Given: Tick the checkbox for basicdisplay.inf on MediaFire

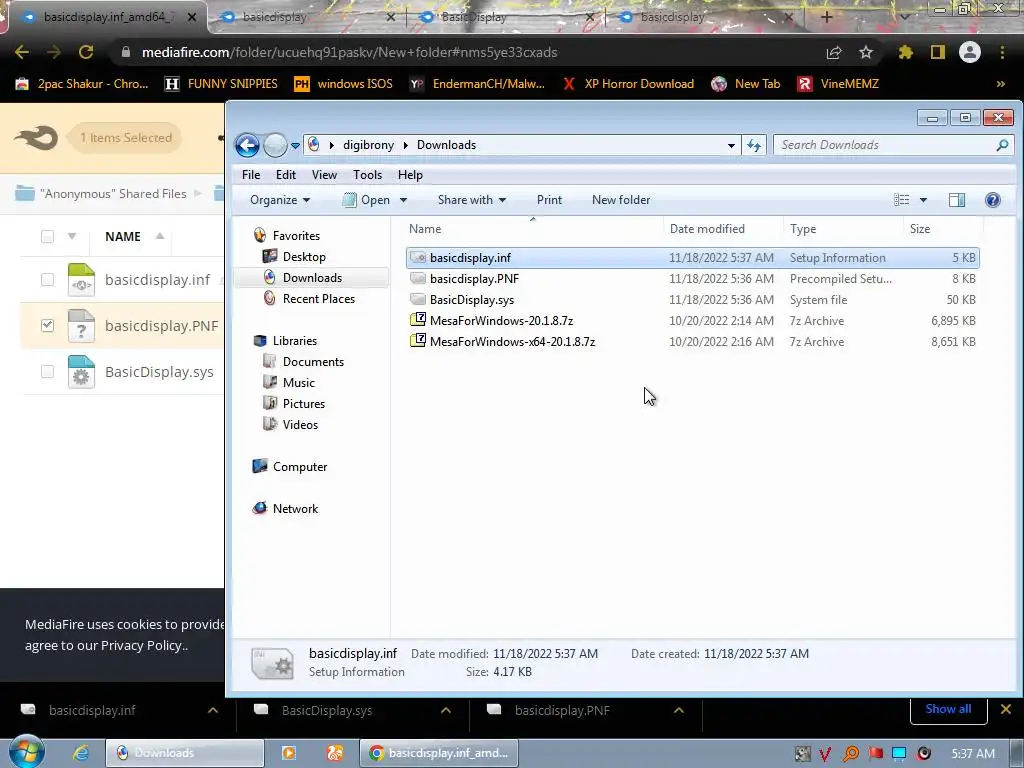Looking at the screenshot, I should coord(47,280).
